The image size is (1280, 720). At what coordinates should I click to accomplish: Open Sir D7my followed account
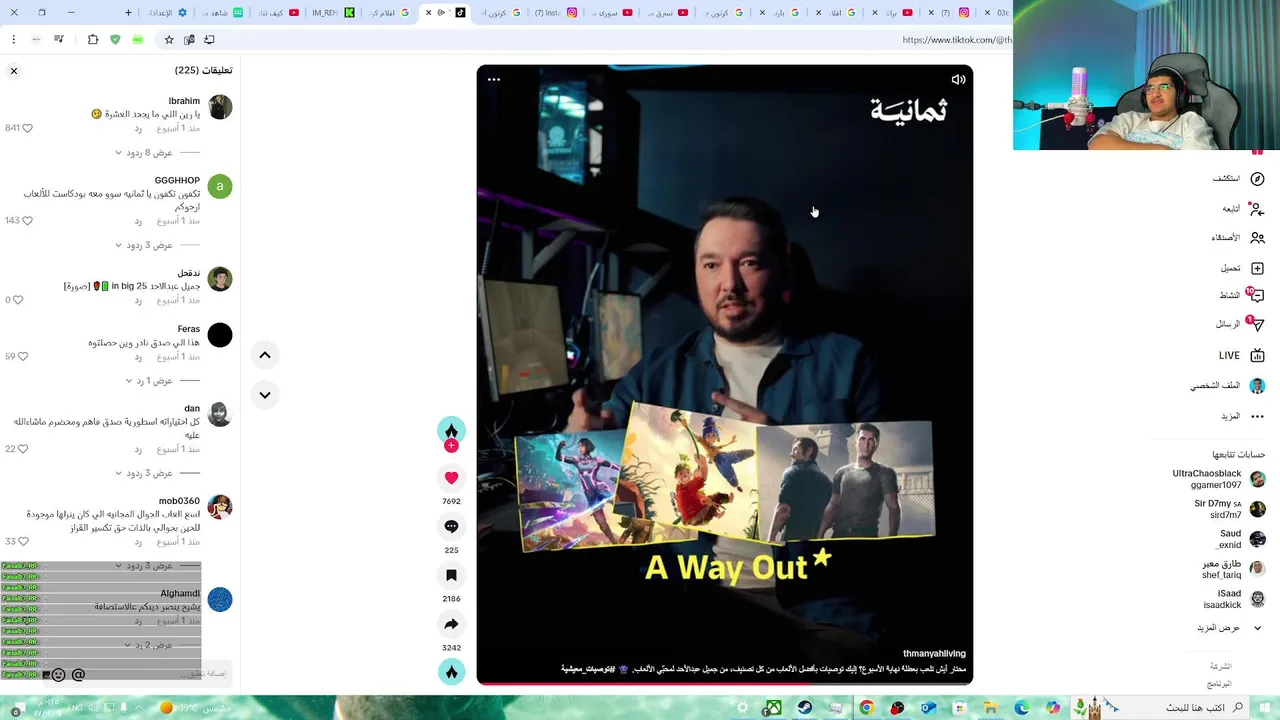[1229, 509]
